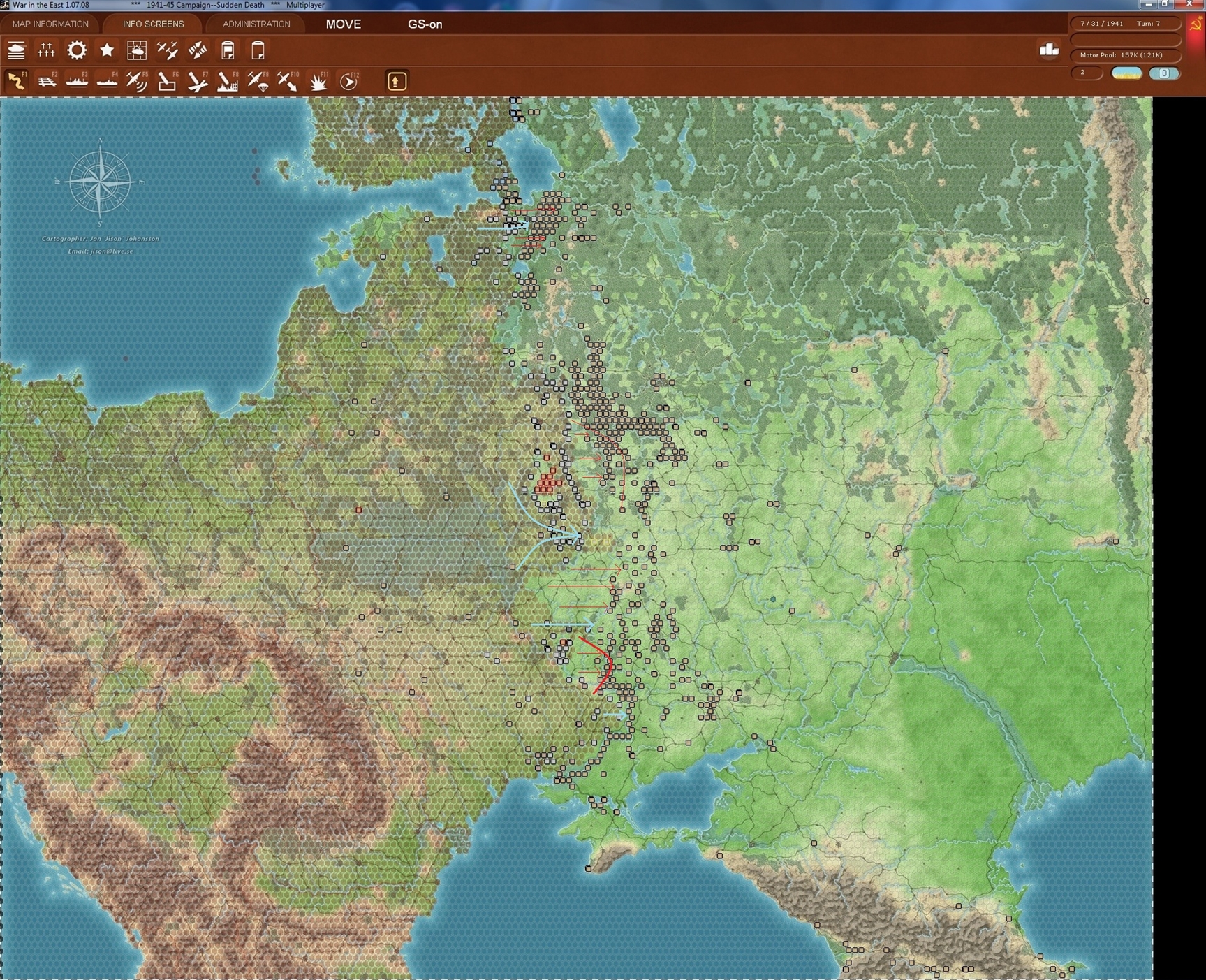Click the date and turn display
Image resolution: width=1206 pixels, height=980 pixels.
1124,24
